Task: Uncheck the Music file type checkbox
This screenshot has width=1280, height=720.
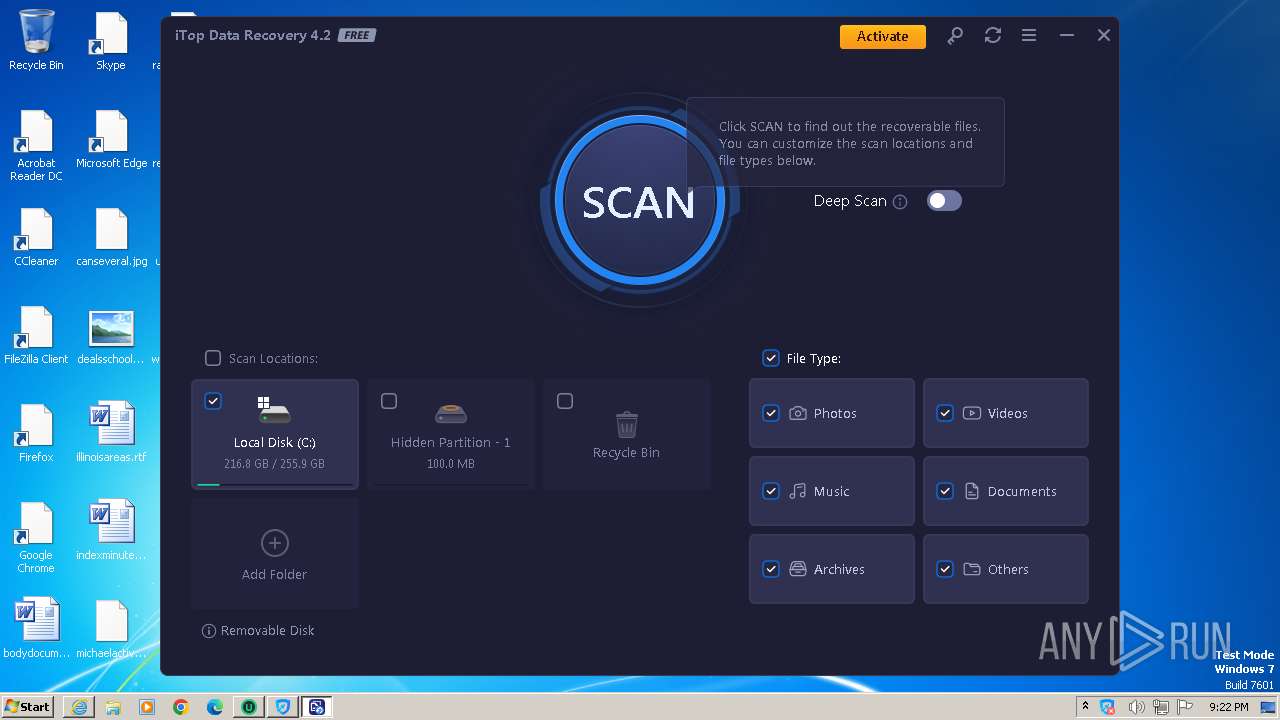Action: click(x=771, y=491)
